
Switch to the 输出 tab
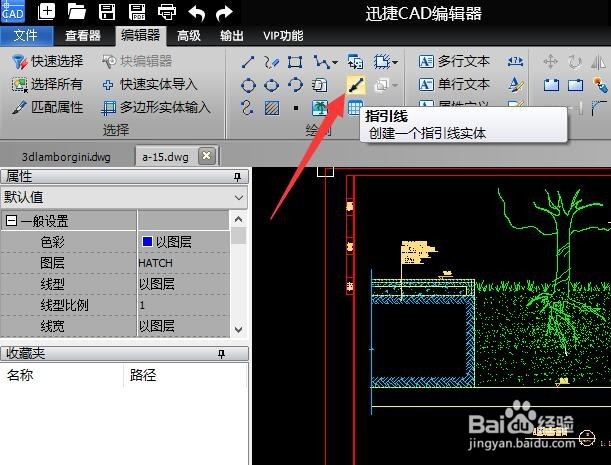click(232, 36)
